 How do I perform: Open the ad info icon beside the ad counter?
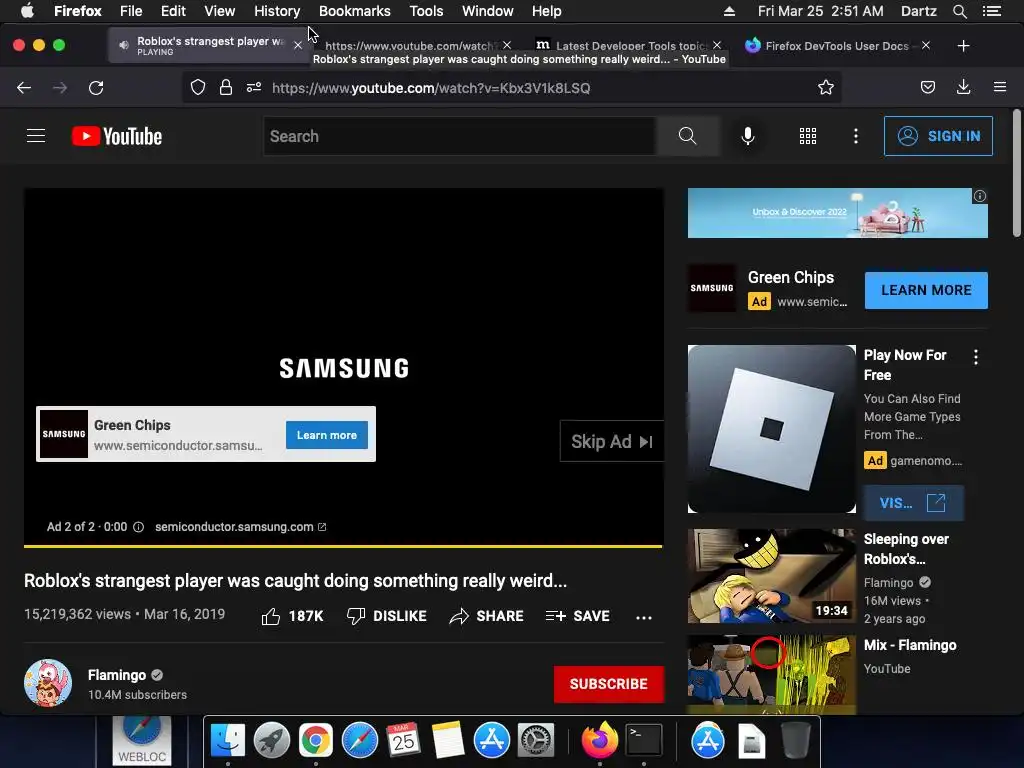point(138,527)
